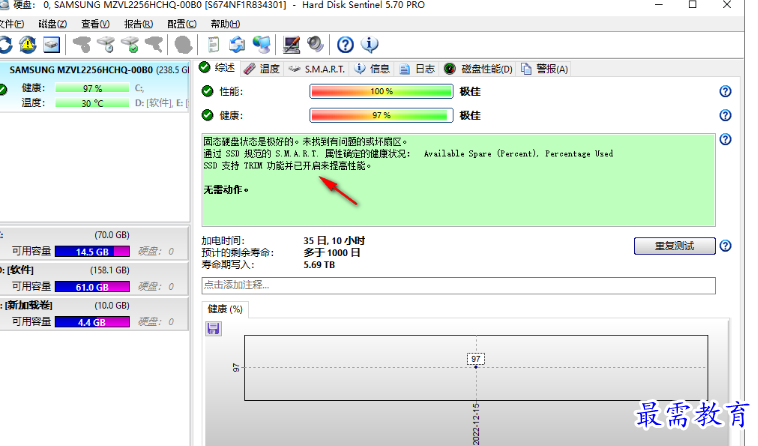Open the 文件(F) menu
758x446 pixels.
(12, 24)
